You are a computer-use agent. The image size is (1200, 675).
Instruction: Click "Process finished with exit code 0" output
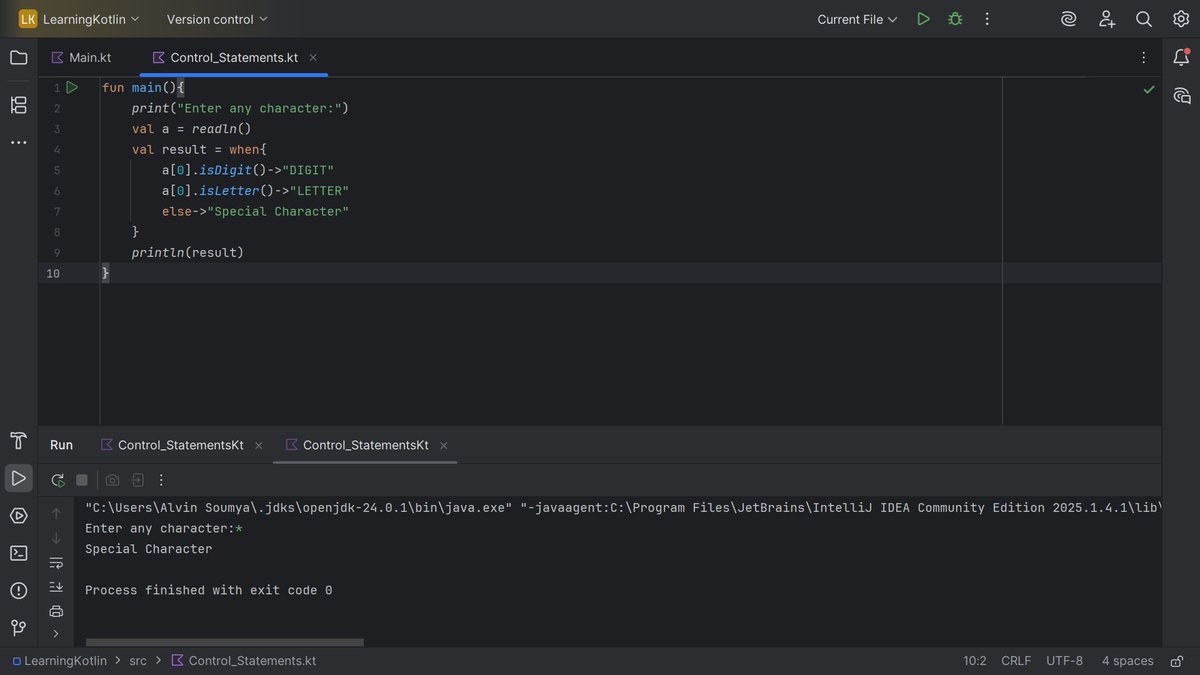tap(209, 590)
